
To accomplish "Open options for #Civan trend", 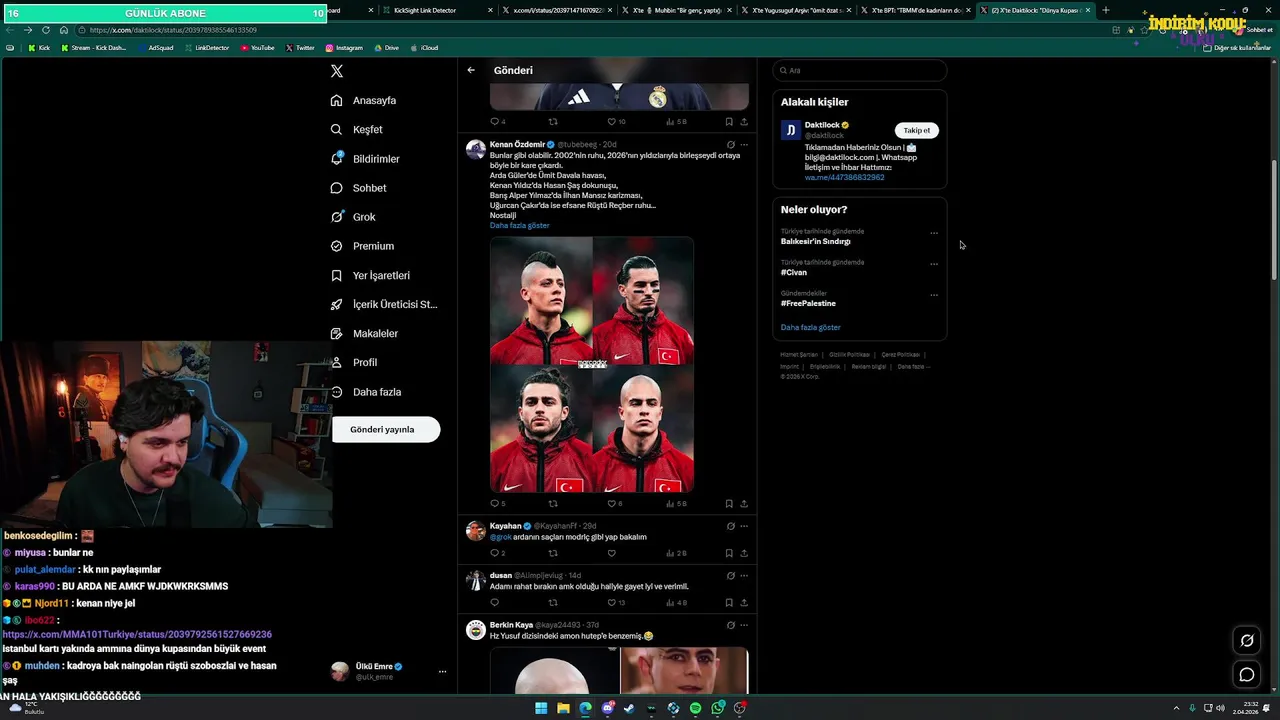I will (934, 264).
